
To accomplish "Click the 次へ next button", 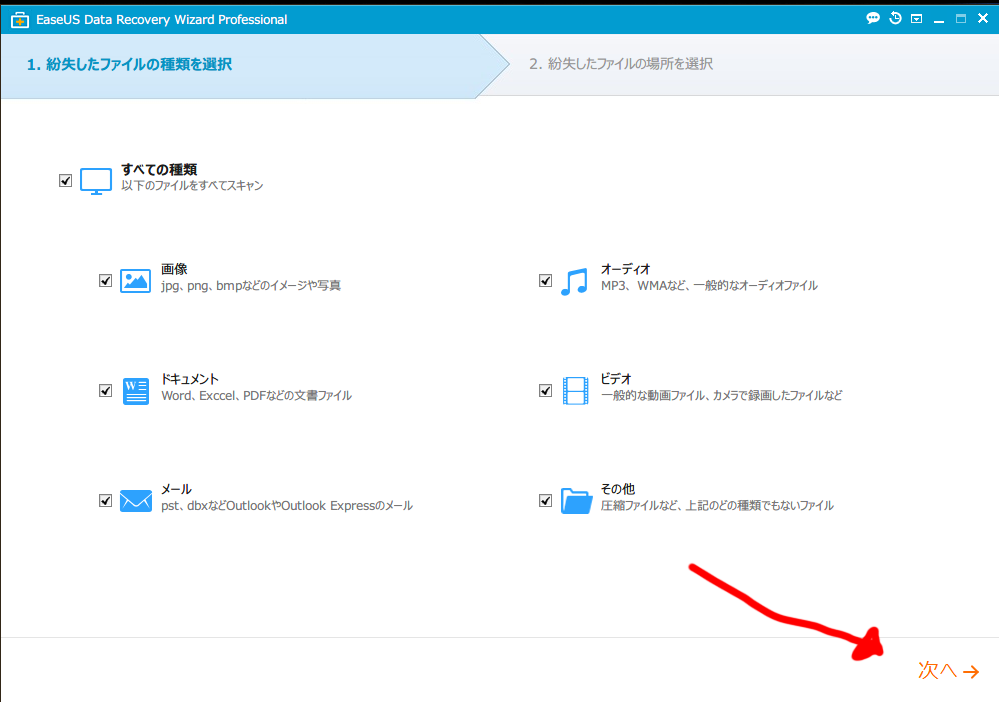I will [948, 670].
